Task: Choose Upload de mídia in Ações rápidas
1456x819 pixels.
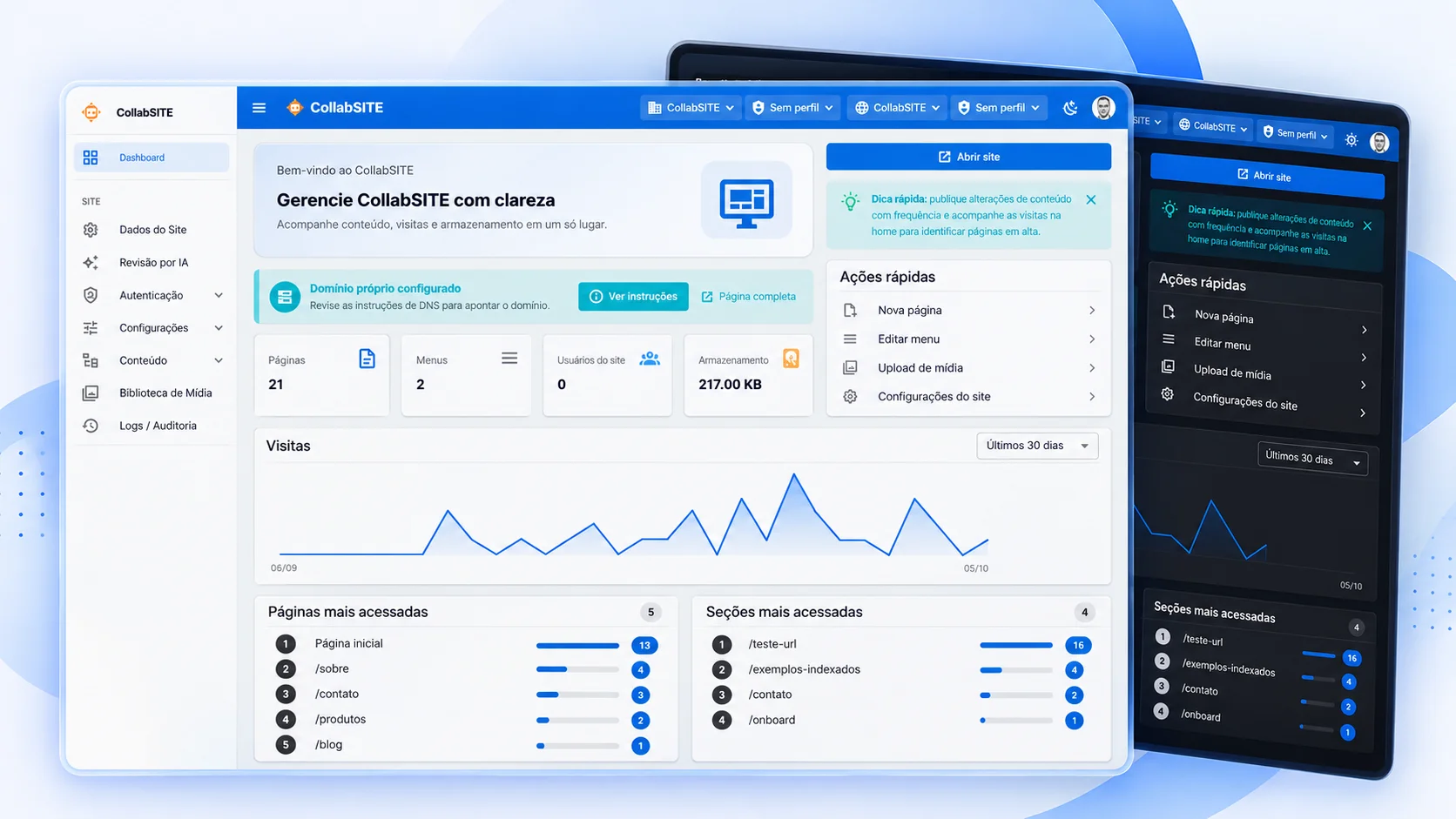Action: [968, 368]
